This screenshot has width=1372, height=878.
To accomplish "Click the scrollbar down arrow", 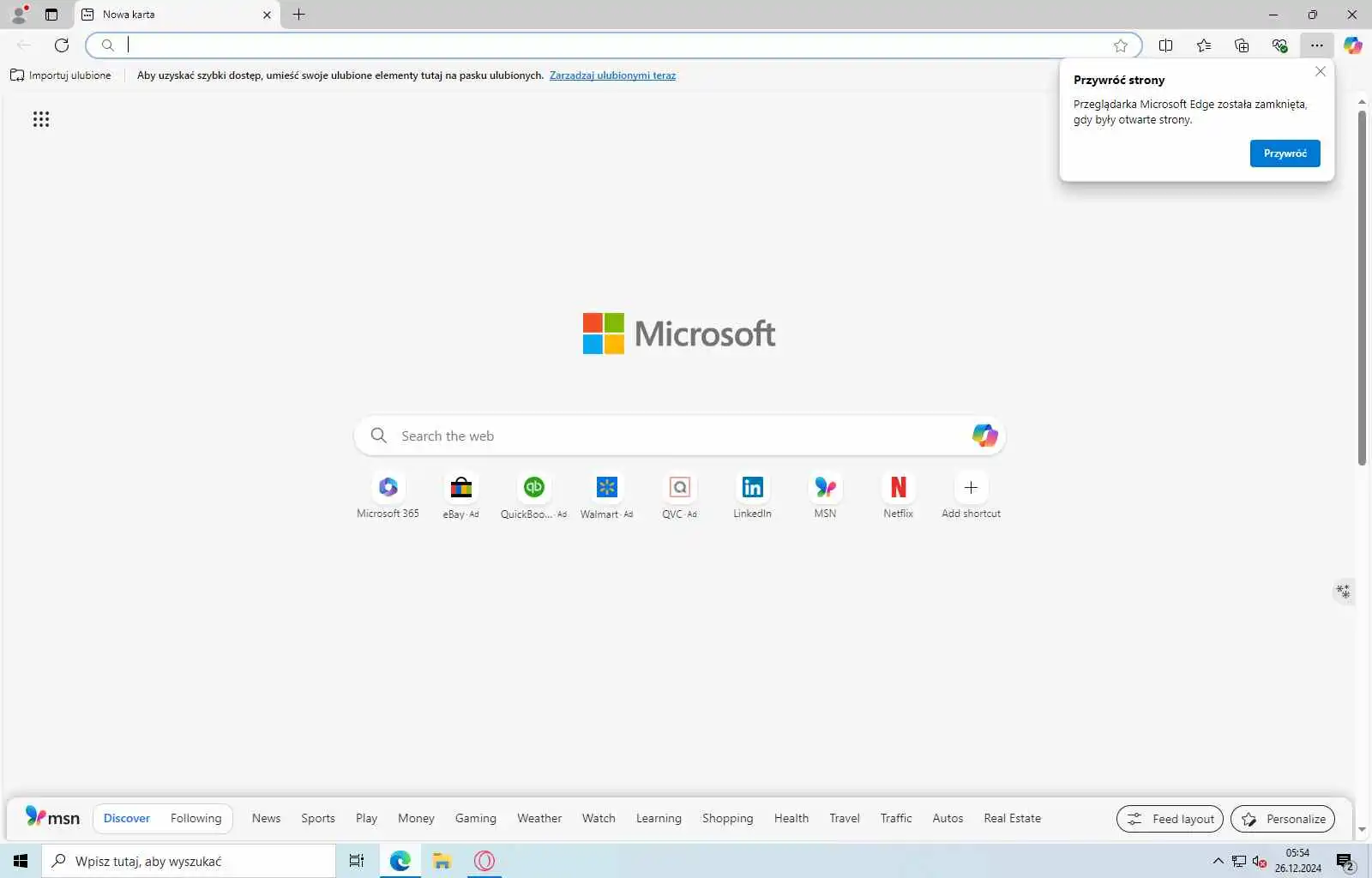I will pyautogui.click(x=1362, y=830).
